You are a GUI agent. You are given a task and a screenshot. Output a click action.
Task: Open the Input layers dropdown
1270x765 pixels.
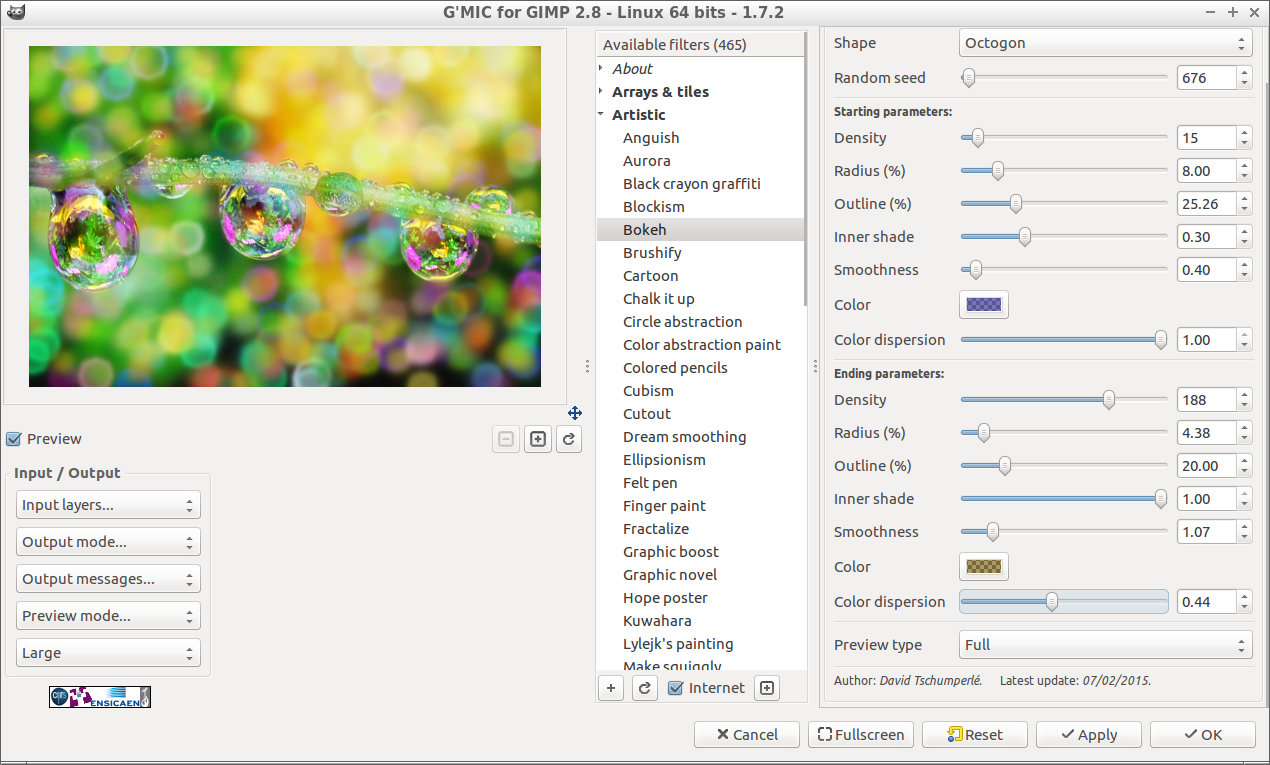pyautogui.click(x=108, y=505)
